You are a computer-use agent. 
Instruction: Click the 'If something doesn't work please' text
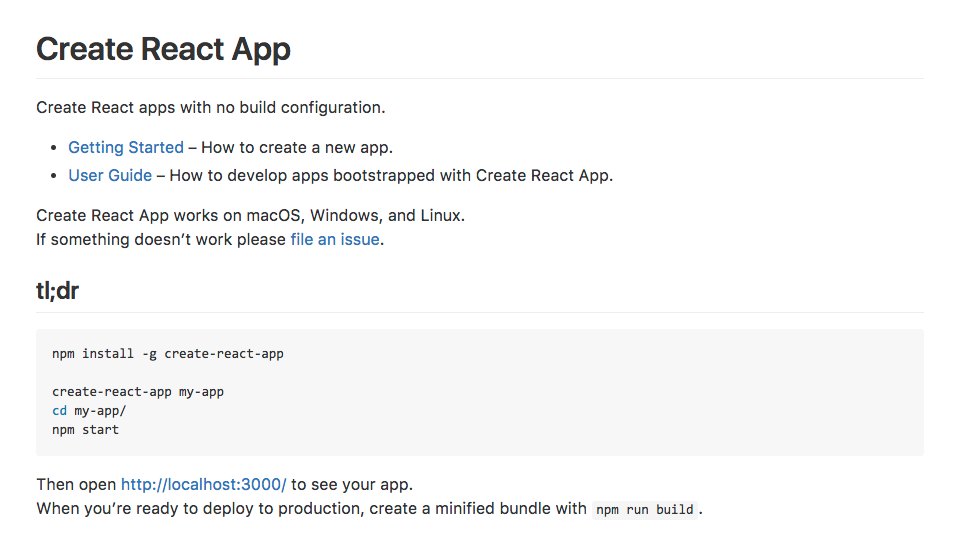(160, 239)
